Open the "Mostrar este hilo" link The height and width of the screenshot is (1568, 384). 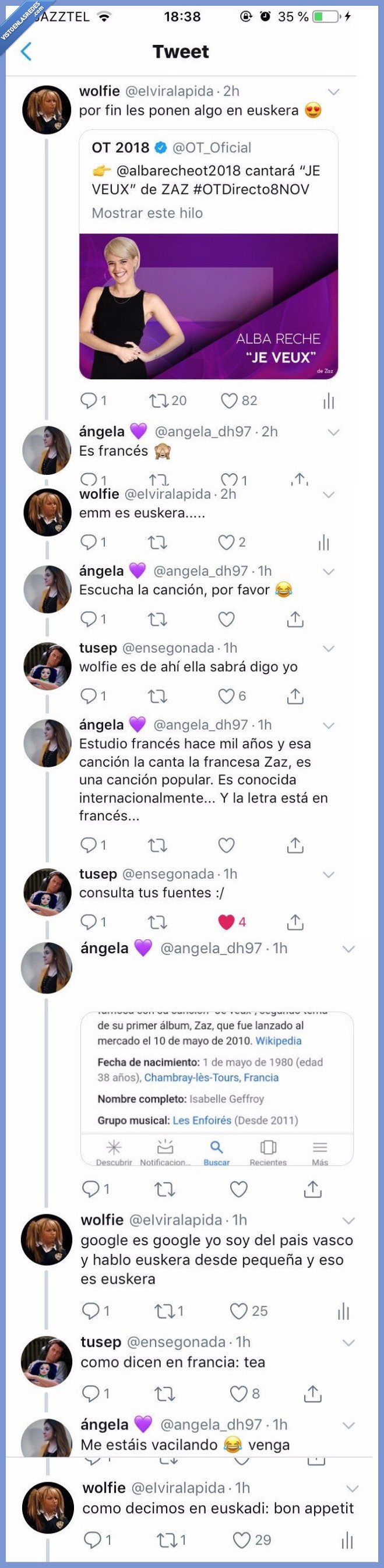(147, 213)
